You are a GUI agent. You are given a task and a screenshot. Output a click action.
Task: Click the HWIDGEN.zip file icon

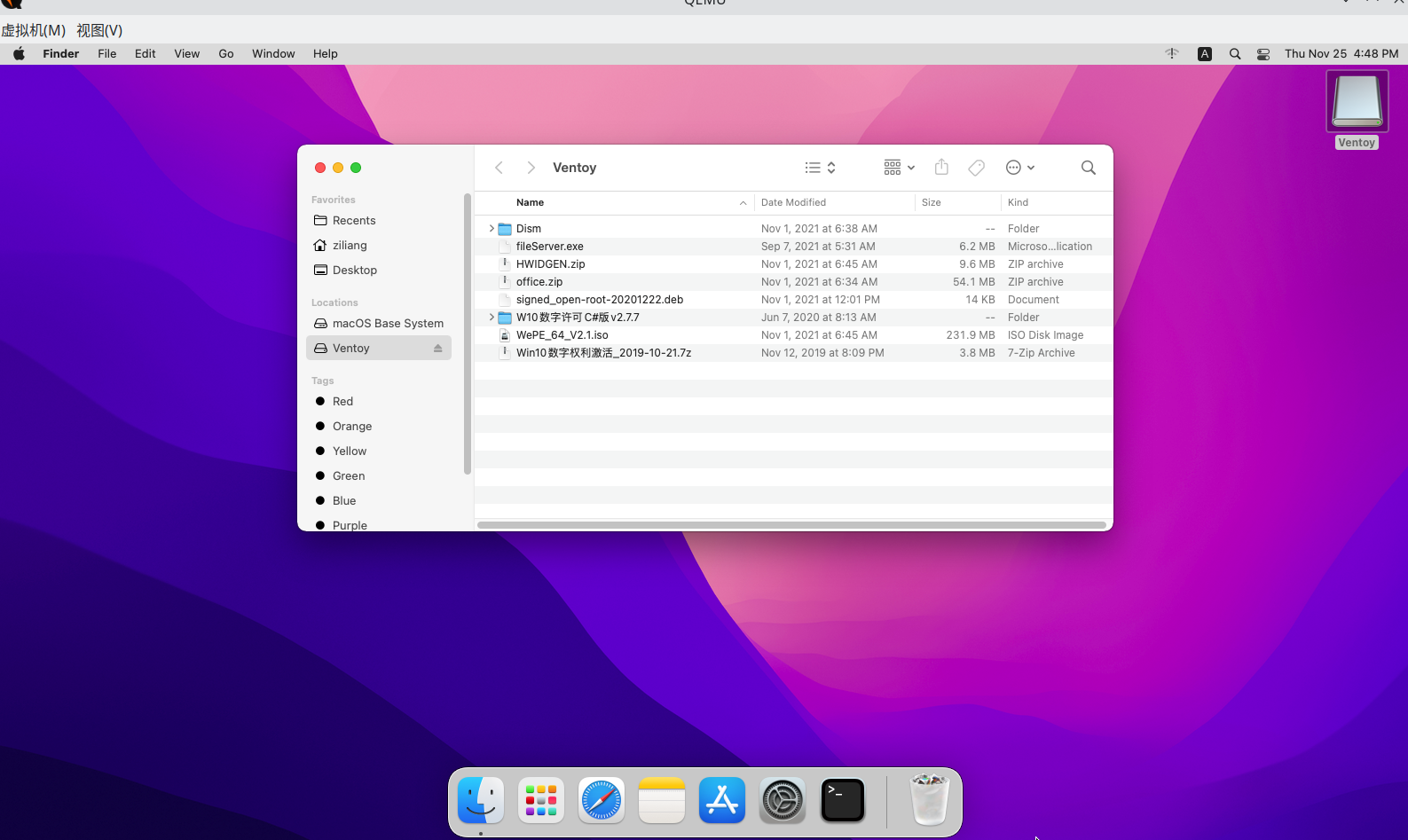(505, 264)
